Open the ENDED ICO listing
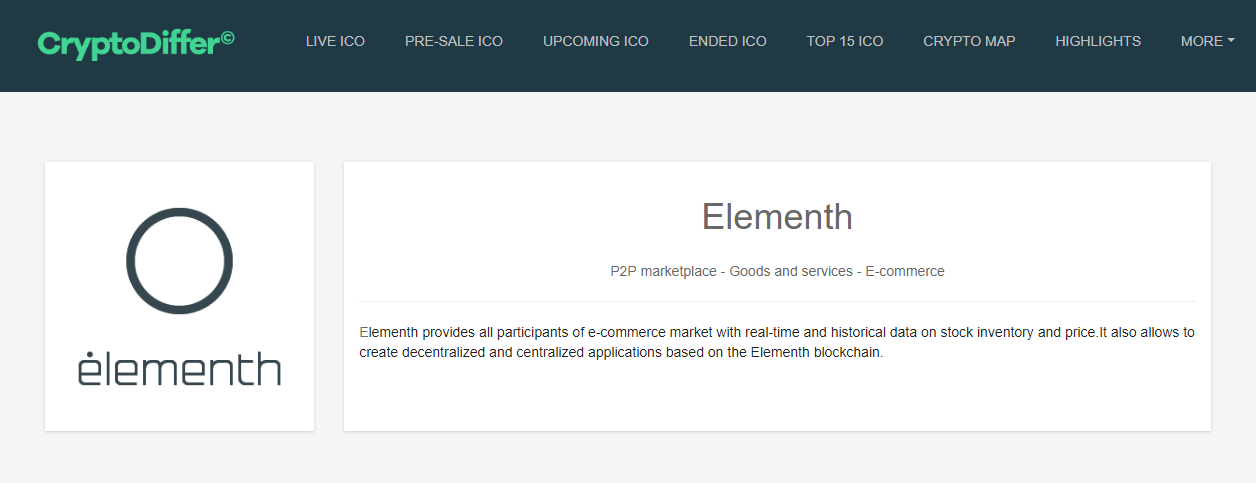This screenshot has height=483, width=1256. [x=728, y=41]
